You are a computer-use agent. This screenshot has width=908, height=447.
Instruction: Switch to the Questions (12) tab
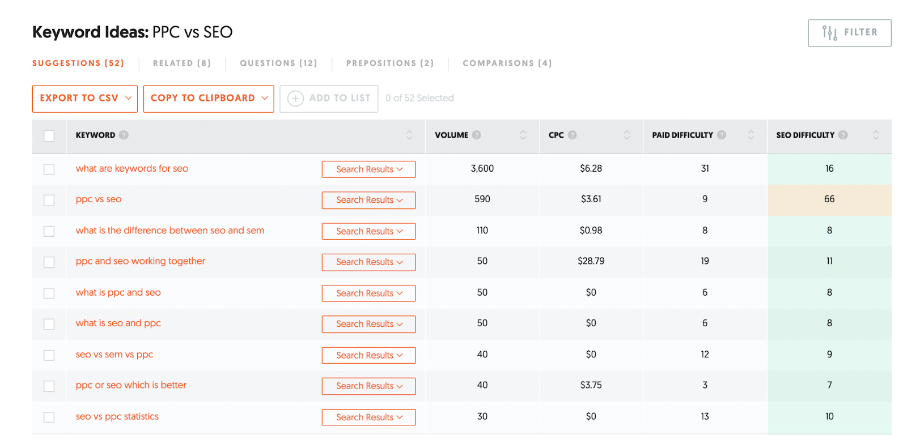(278, 63)
